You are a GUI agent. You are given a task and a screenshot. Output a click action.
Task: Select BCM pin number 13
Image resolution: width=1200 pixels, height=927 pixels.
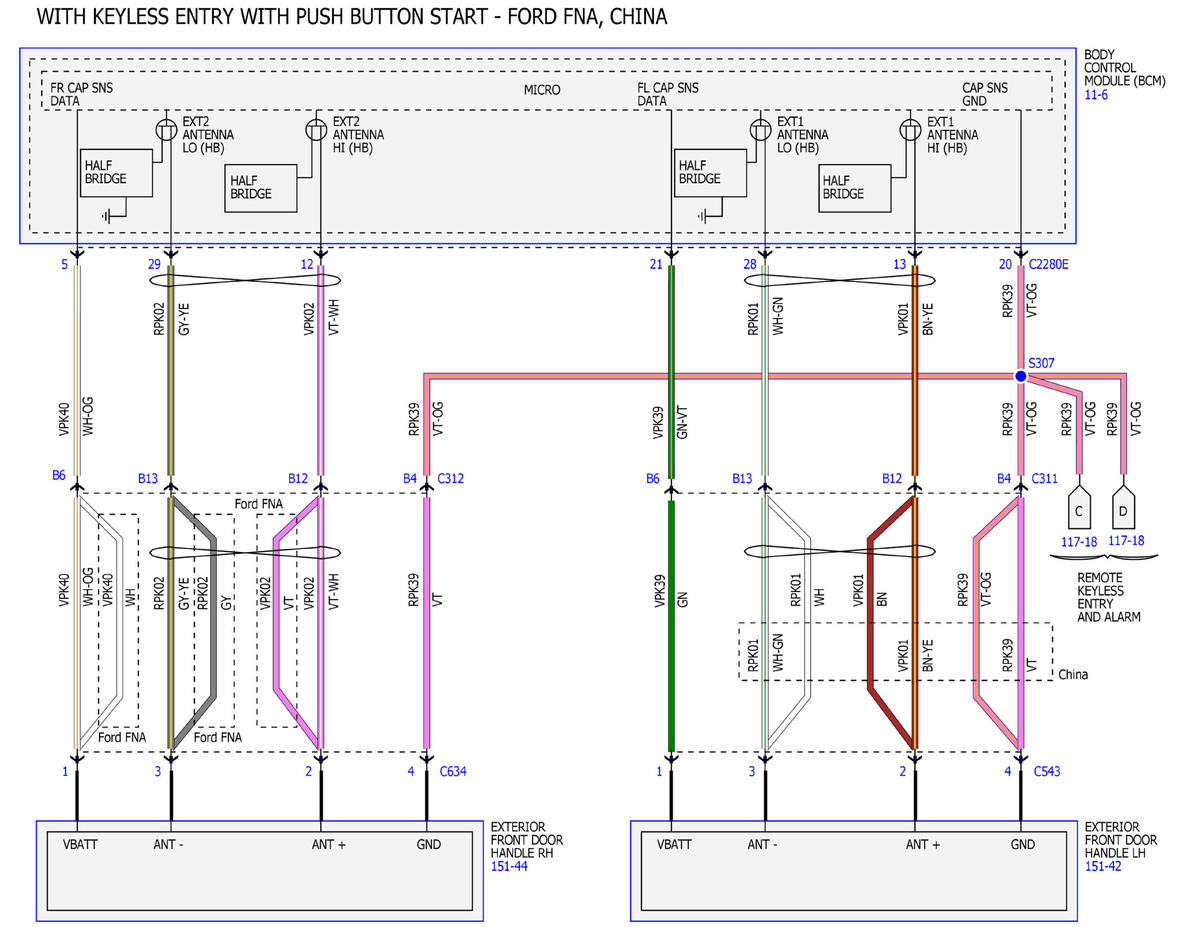899,264
